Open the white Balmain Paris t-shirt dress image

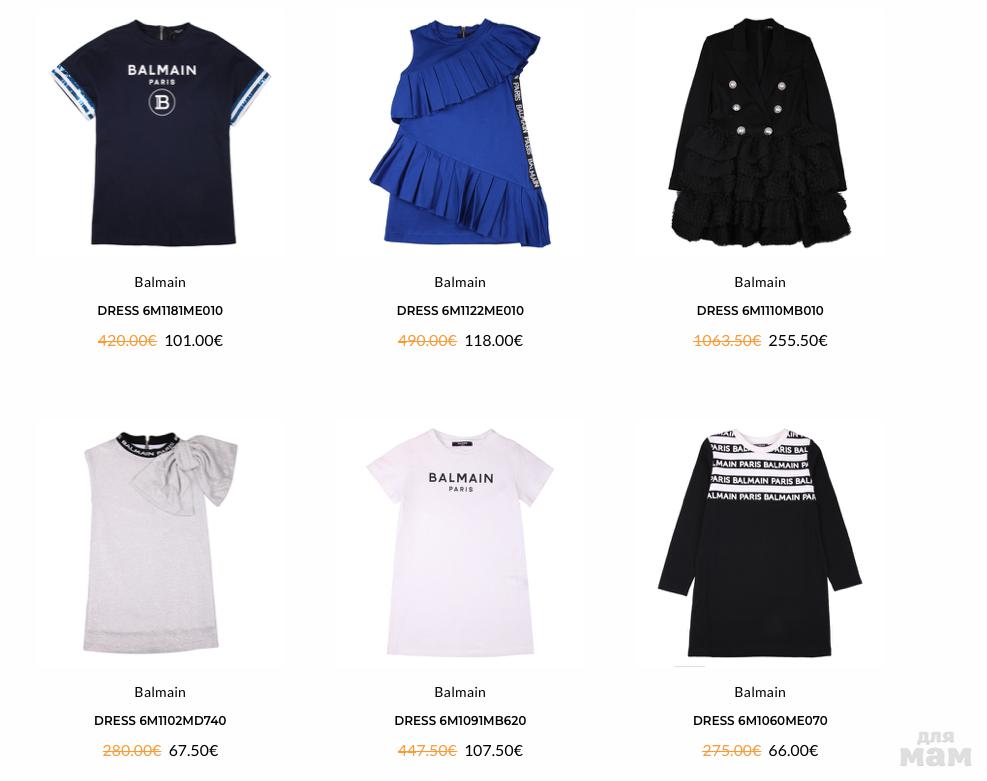(x=460, y=542)
